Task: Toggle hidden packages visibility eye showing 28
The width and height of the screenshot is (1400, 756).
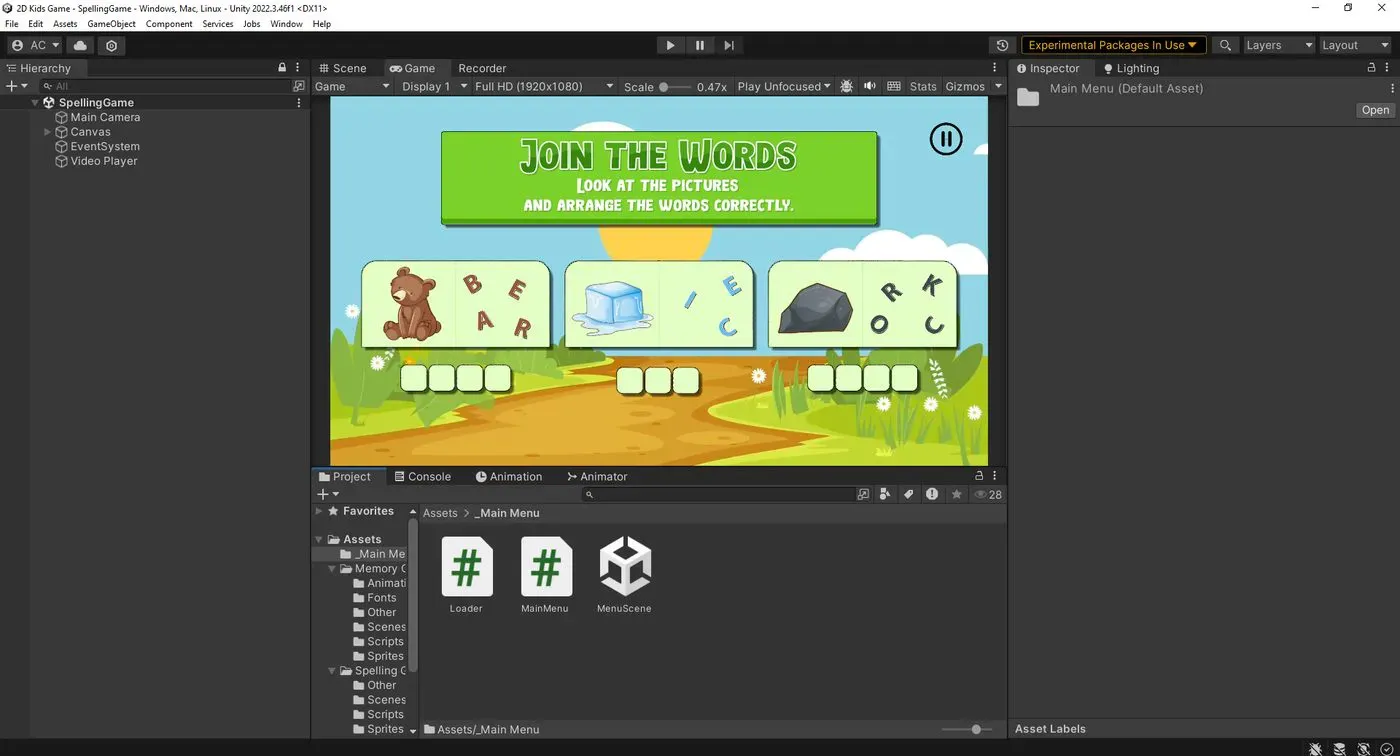Action: click(x=988, y=494)
